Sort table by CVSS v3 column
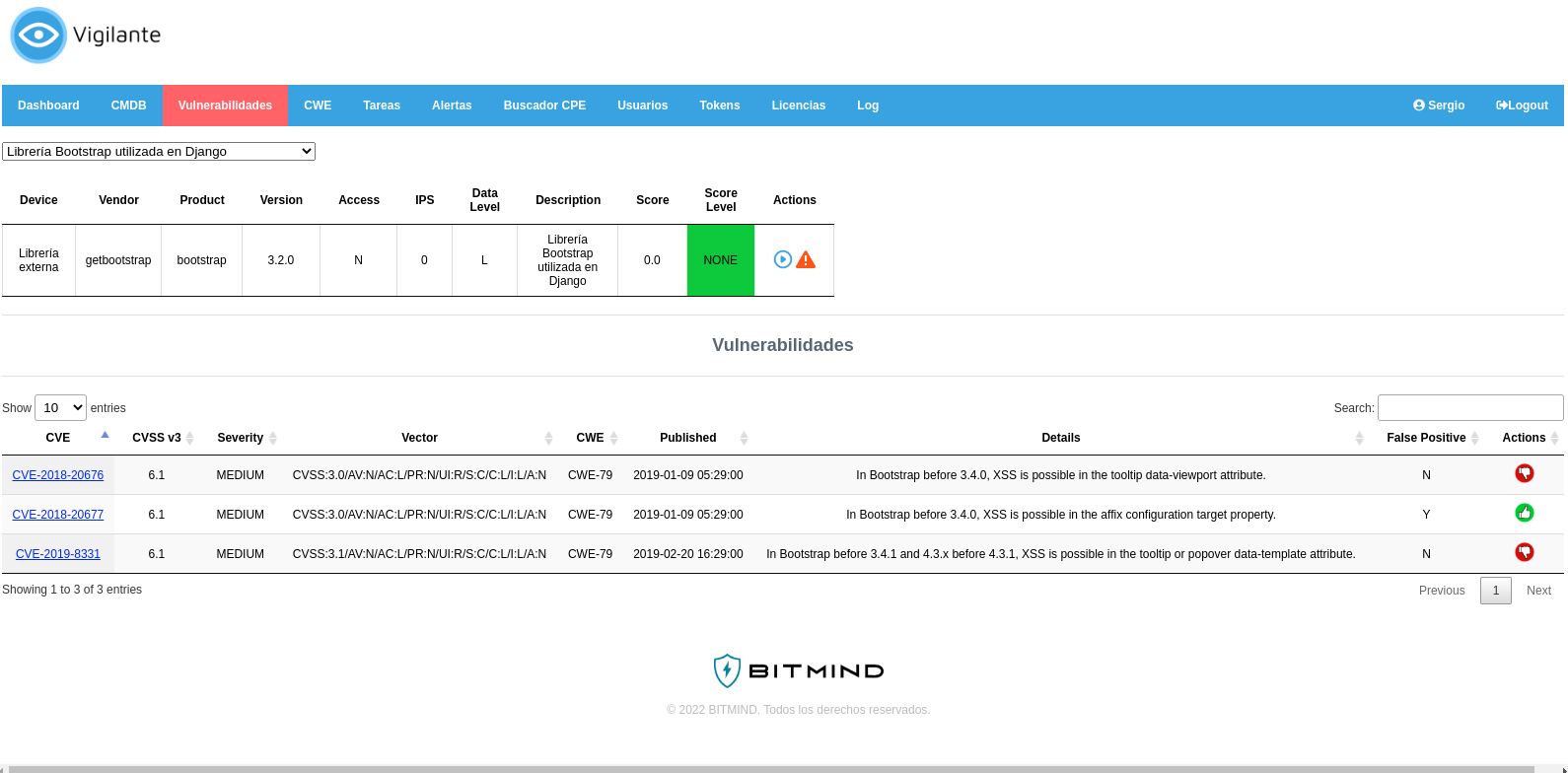 pos(157,438)
